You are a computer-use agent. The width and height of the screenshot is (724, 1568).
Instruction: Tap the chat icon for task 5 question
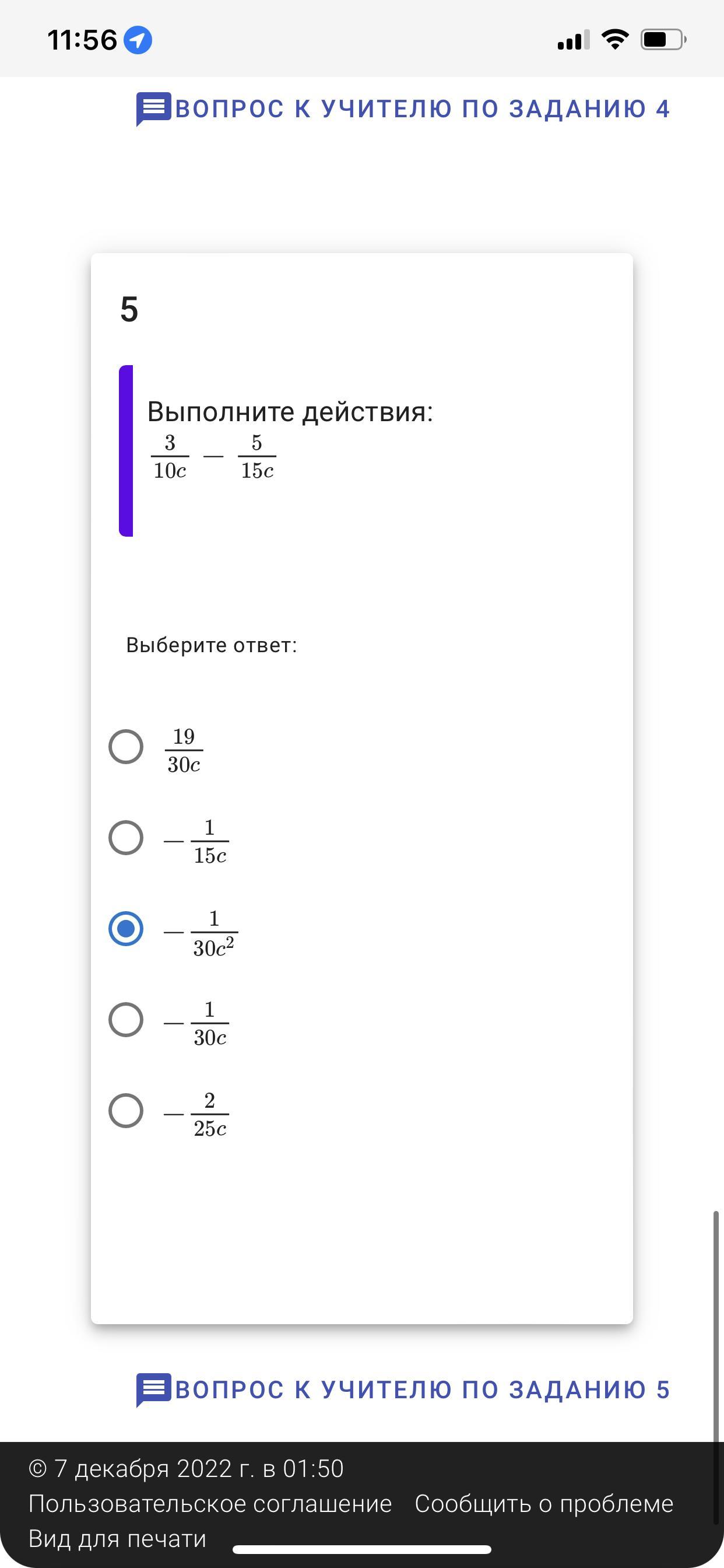(x=153, y=1389)
